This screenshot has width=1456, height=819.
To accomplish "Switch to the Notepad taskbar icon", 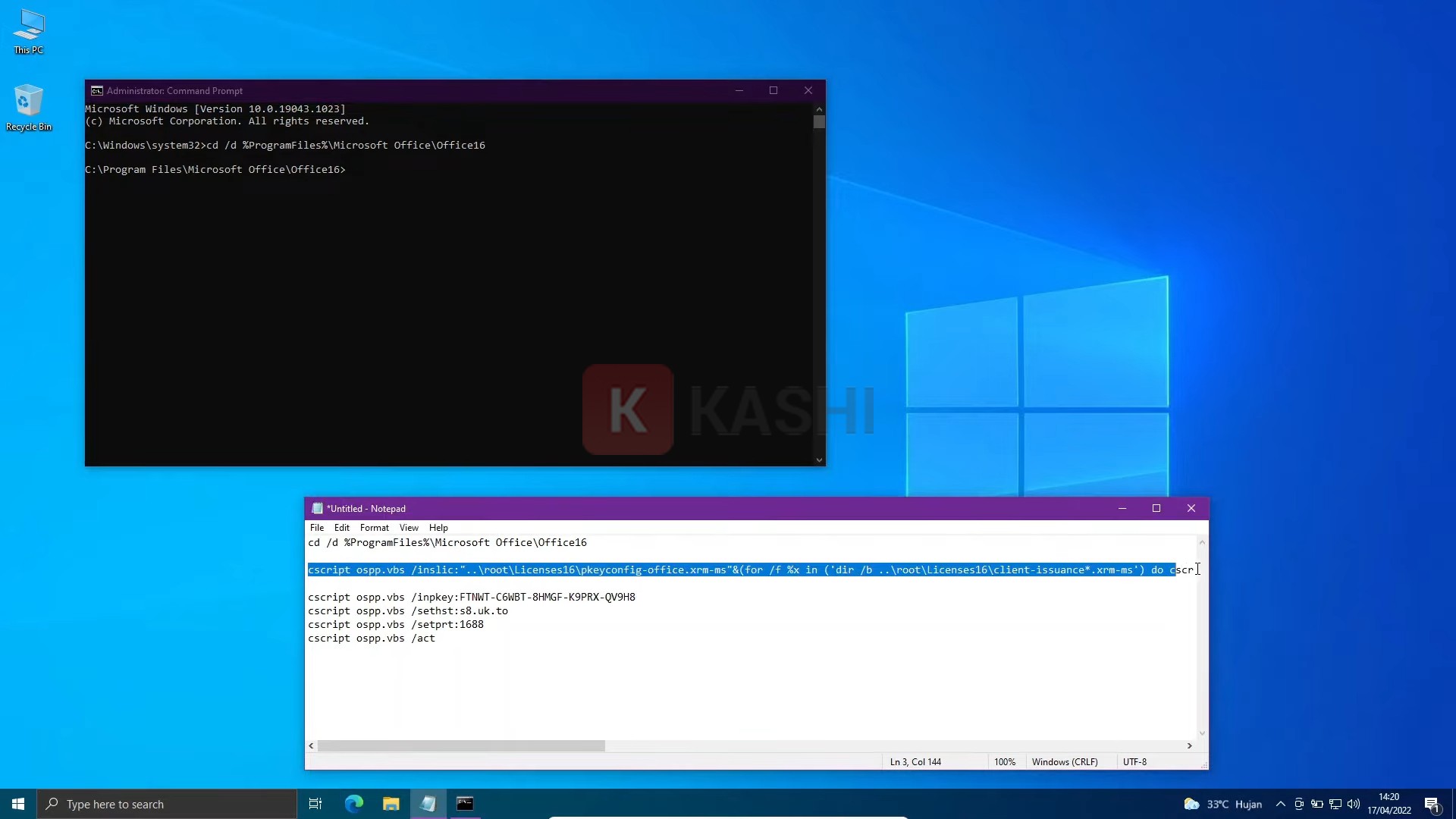I will pos(428,804).
